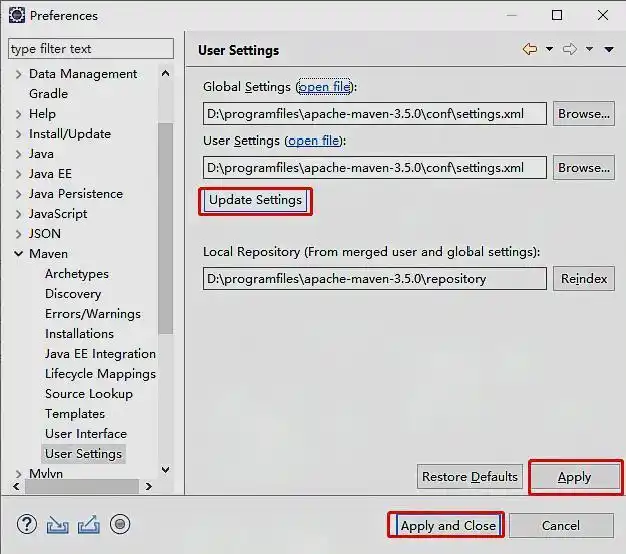Click the Maven tree label
This screenshot has width=626, height=554.
click(48, 254)
